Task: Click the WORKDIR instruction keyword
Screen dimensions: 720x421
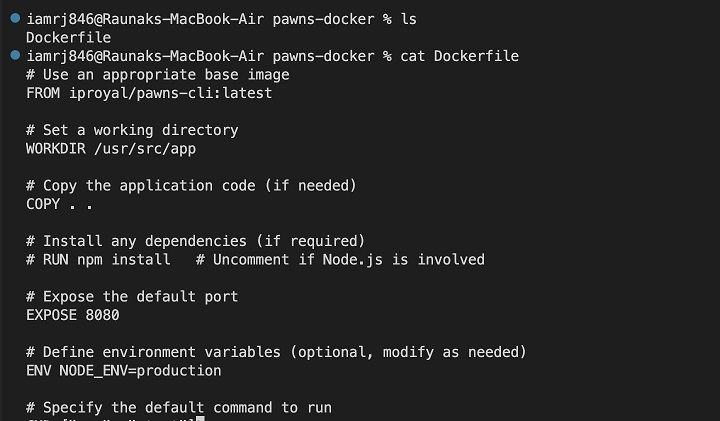Action: [56, 148]
